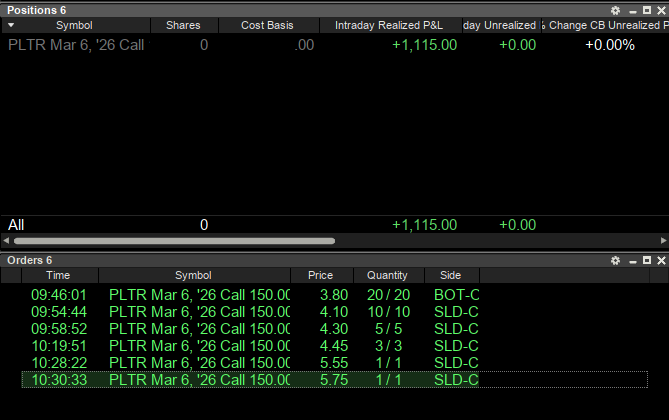The width and height of the screenshot is (669, 420).
Task: Sort Positions by Shares column
Action: 183,25
